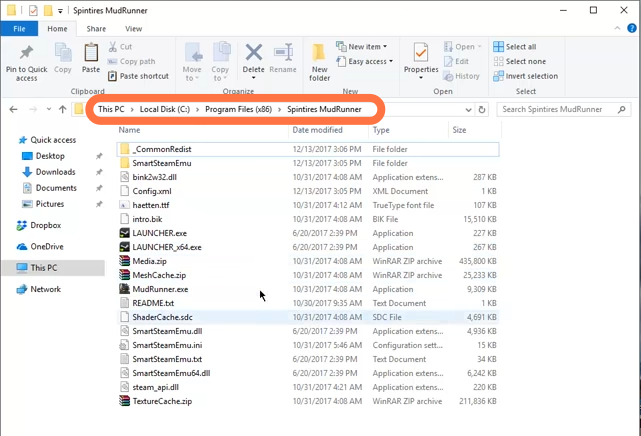This screenshot has height=436, width=641.
Task: Click the Edit ribbon command
Action: click(456, 61)
